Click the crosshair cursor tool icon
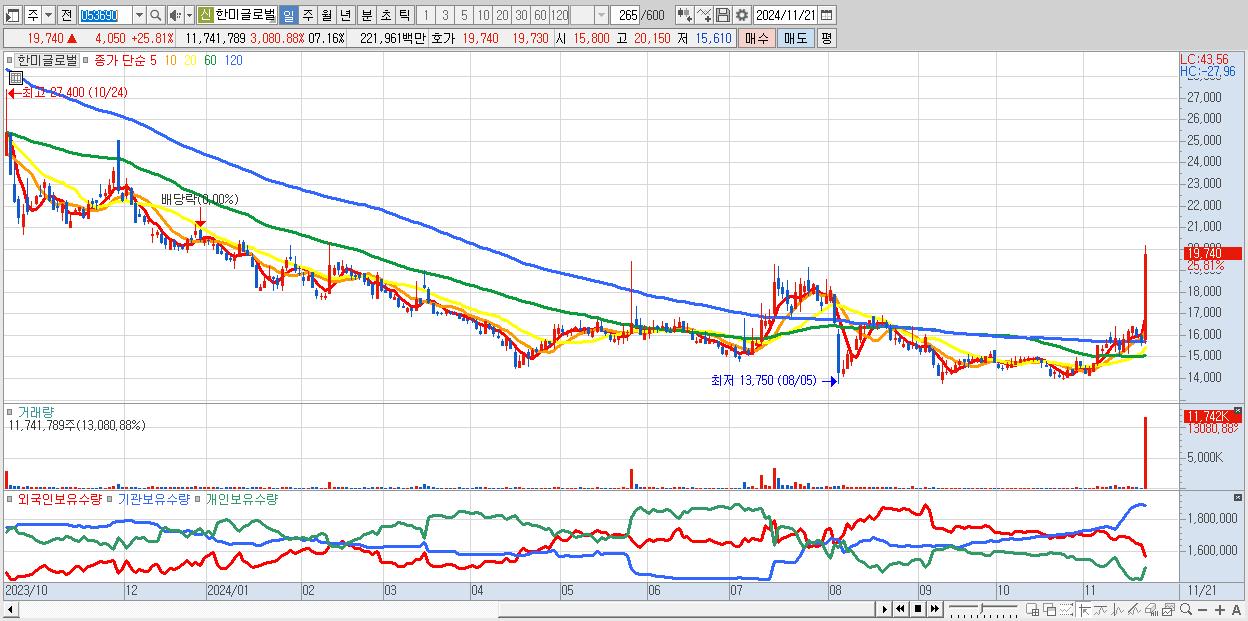 click(1084, 609)
